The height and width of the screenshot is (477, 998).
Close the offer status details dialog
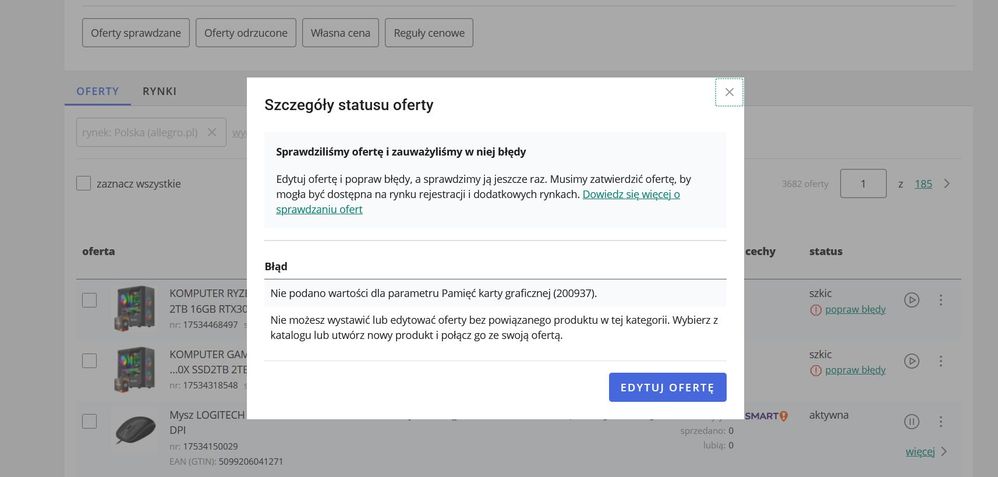(729, 92)
